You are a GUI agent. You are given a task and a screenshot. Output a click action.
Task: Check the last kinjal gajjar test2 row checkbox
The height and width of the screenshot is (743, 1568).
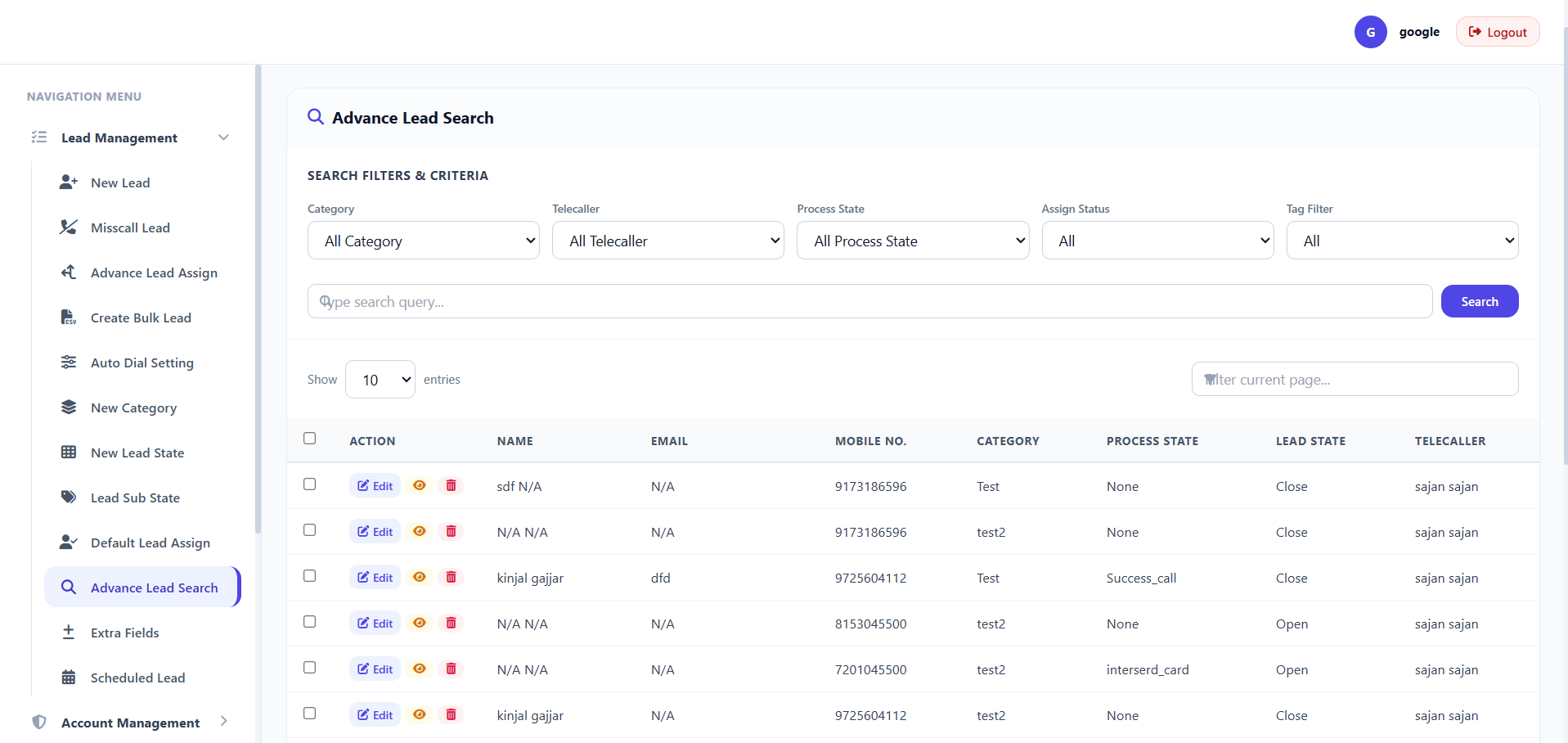tap(309, 714)
